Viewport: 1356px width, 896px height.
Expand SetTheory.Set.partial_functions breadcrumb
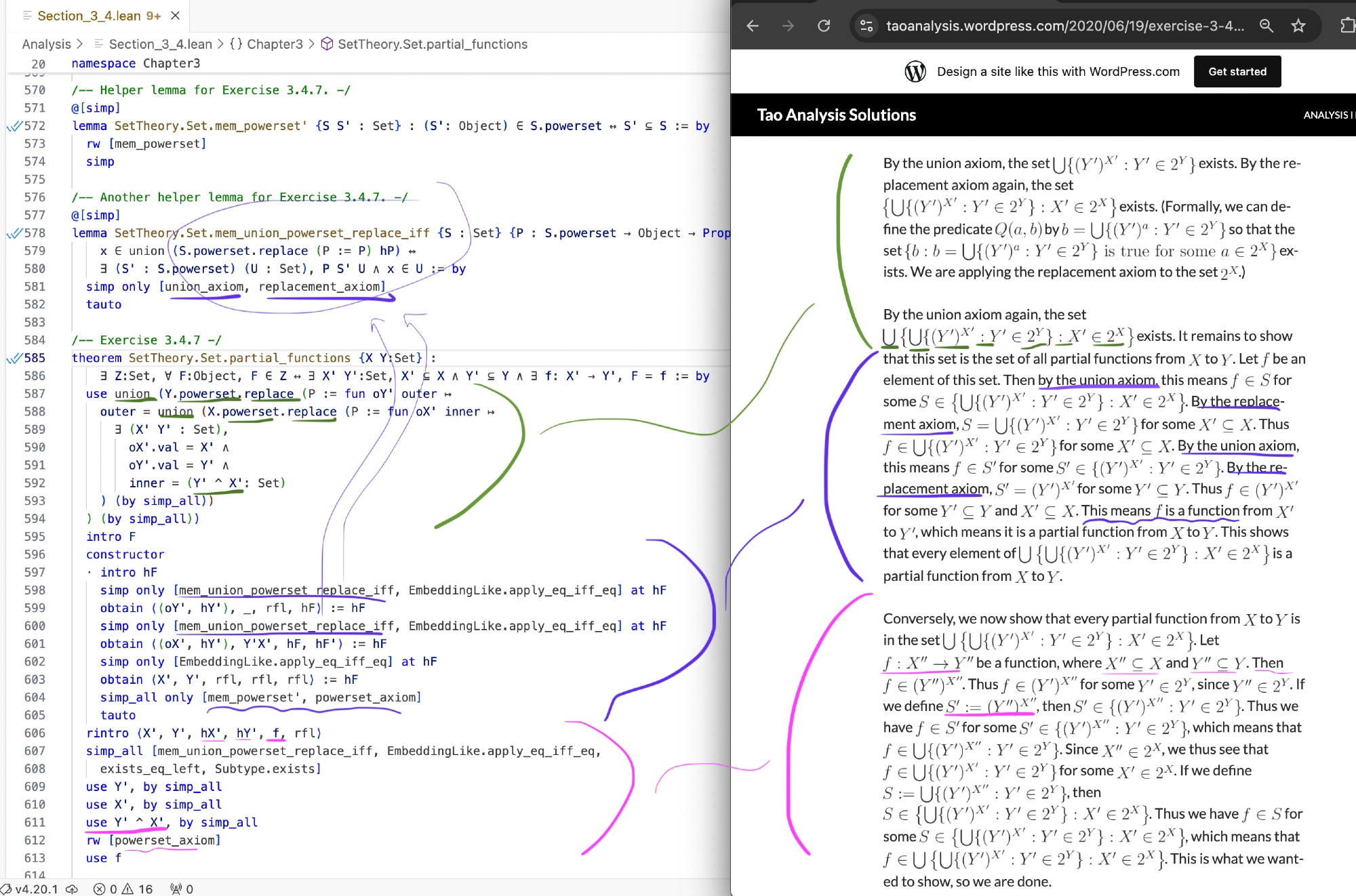pos(432,44)
